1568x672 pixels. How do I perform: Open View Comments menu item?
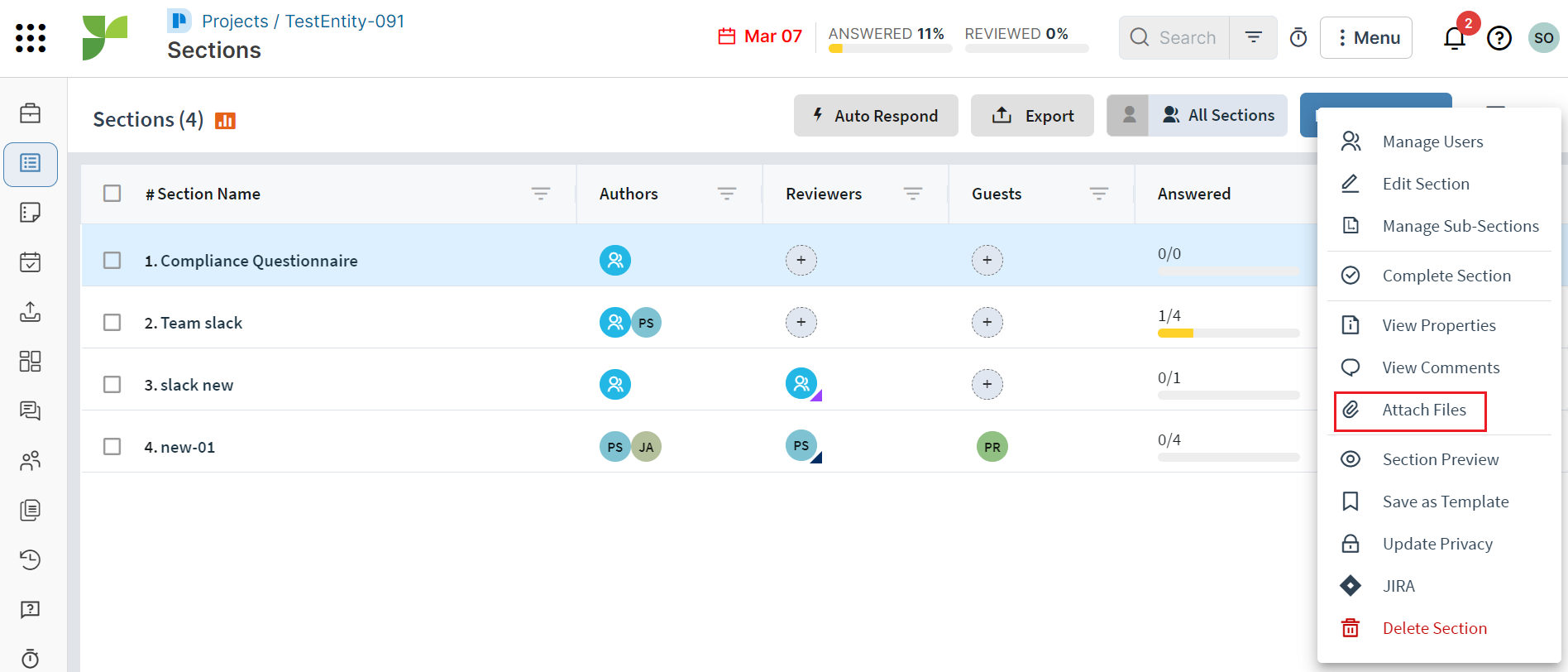[1439, 367]
